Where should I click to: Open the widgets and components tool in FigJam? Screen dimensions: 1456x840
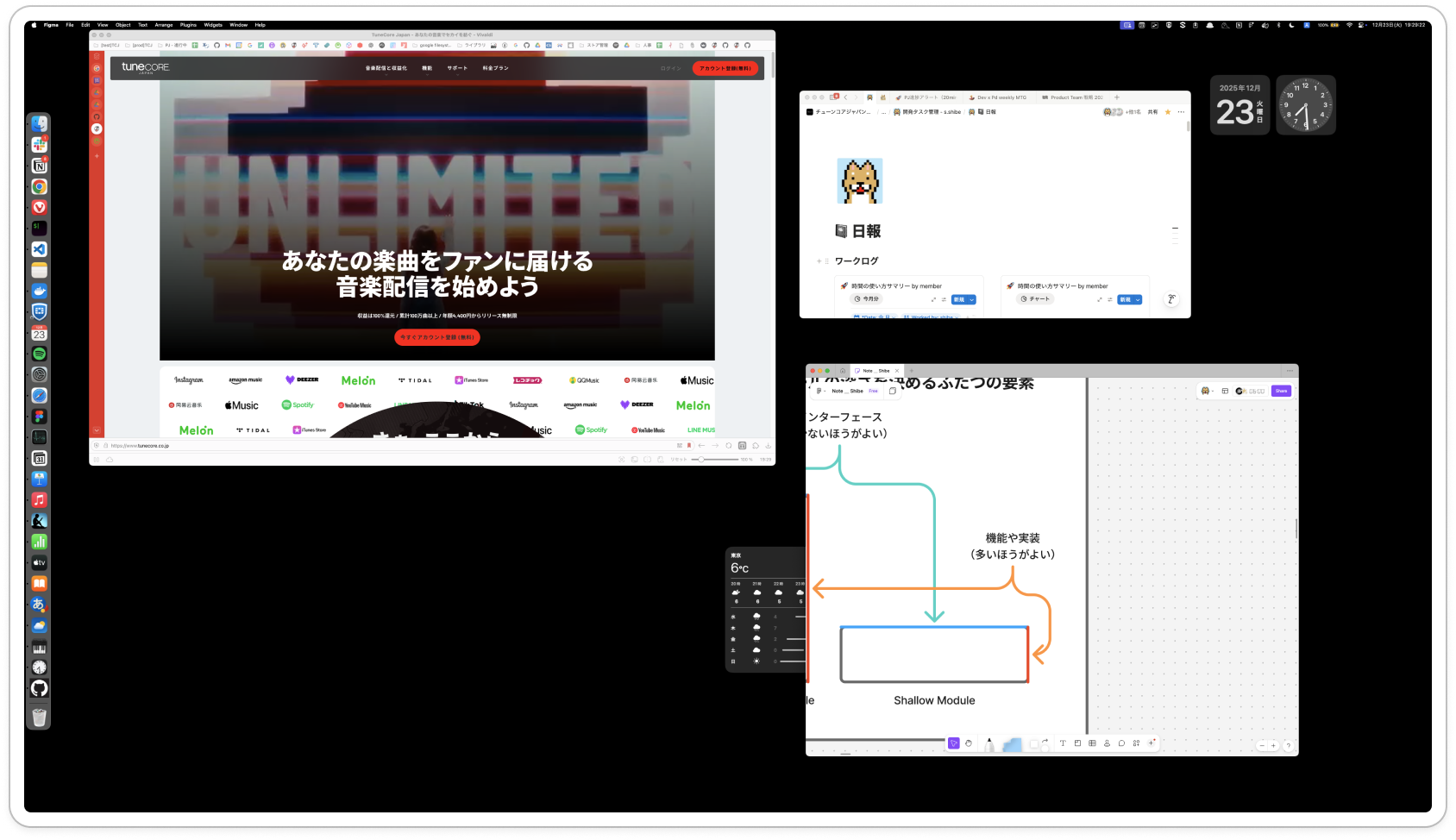1136,743
